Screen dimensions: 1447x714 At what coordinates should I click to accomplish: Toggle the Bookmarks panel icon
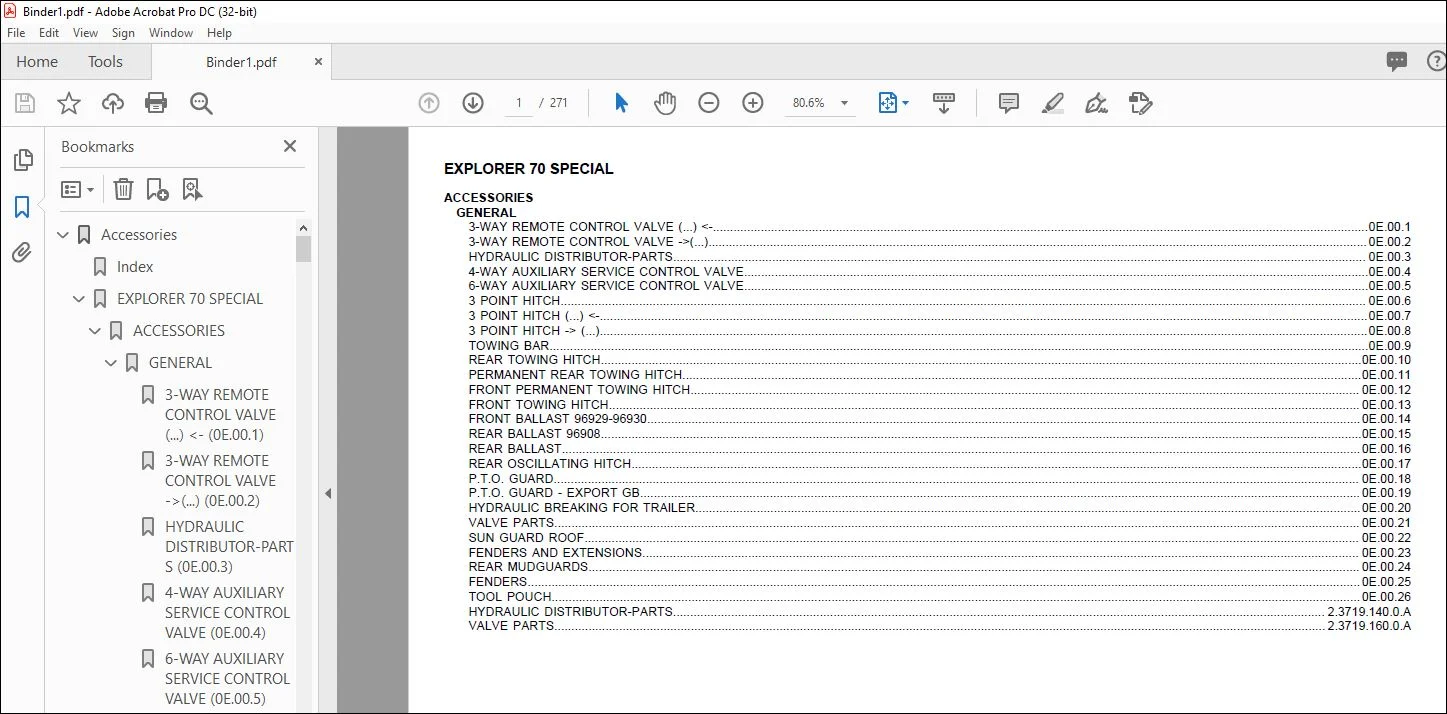tap(22, 207)
